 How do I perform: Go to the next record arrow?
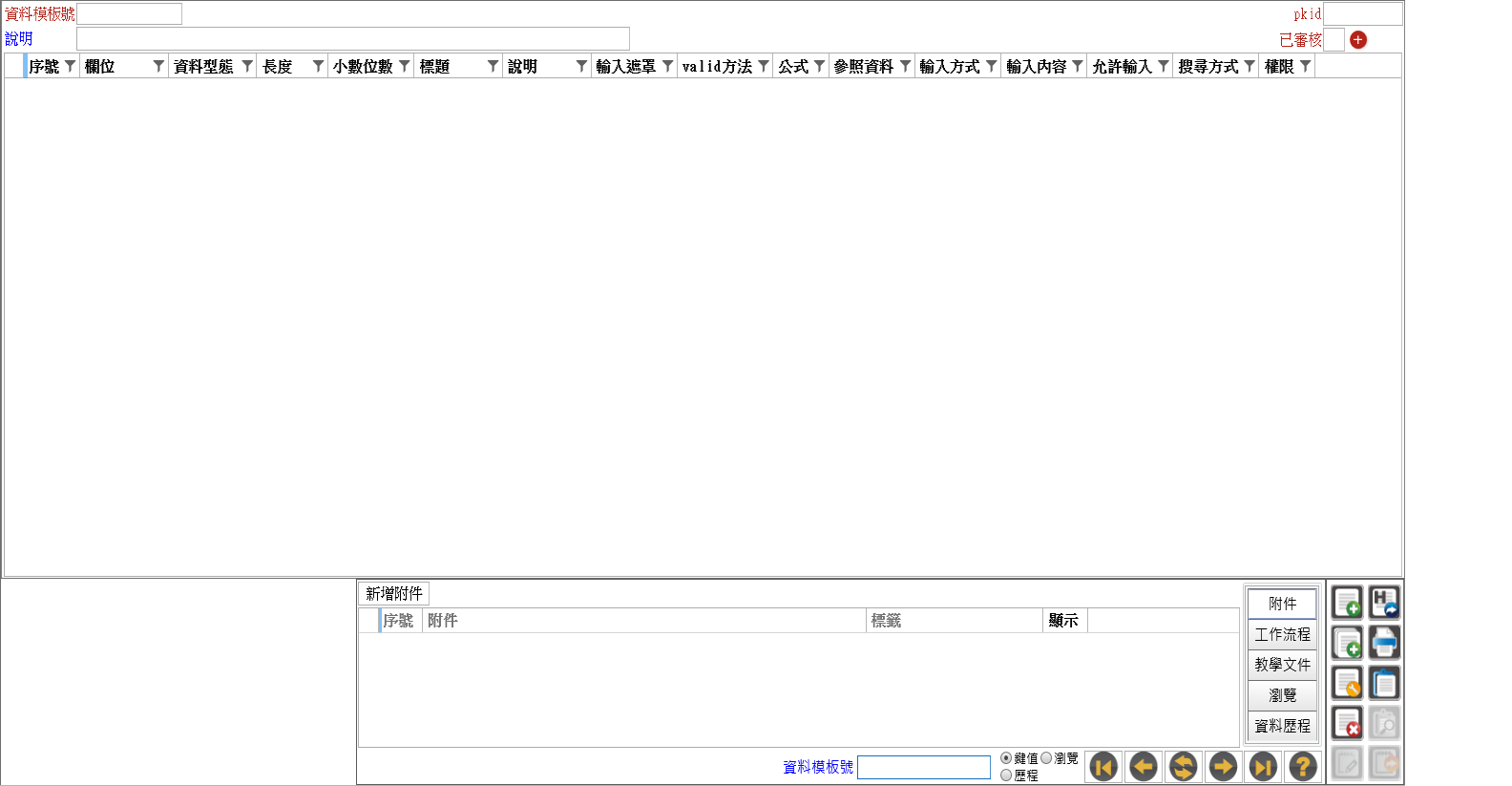tap(1223, 766)
